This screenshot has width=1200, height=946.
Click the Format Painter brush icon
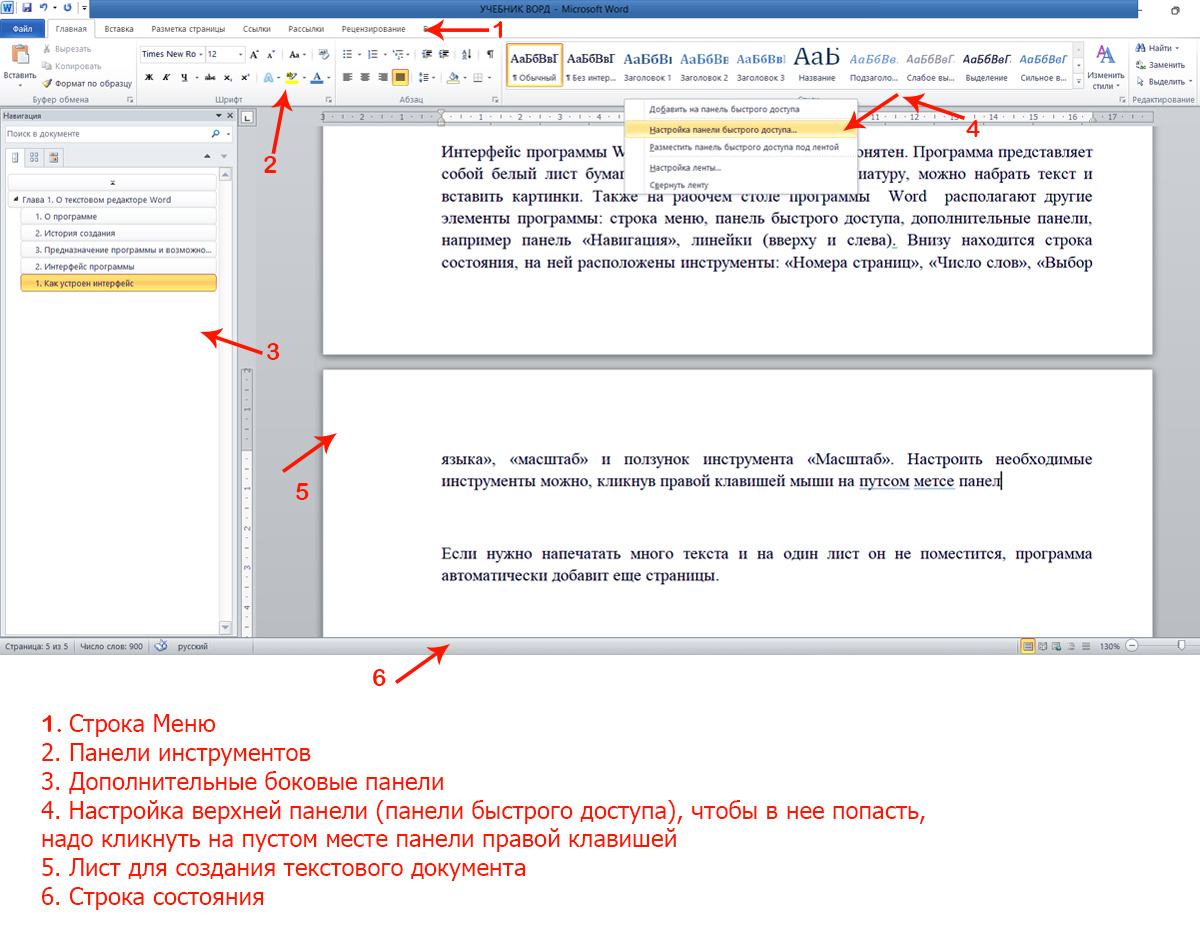coord(47,84)
